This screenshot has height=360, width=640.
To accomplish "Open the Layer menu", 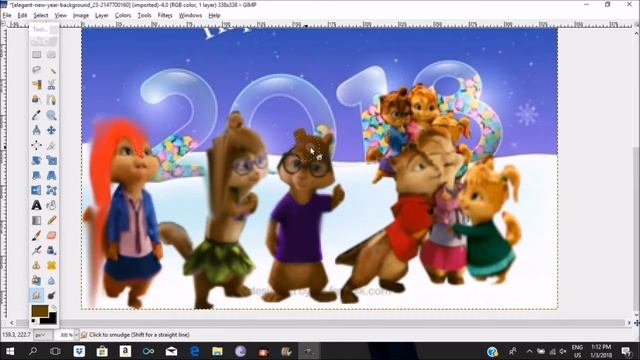I will click(x=102, y=16).
